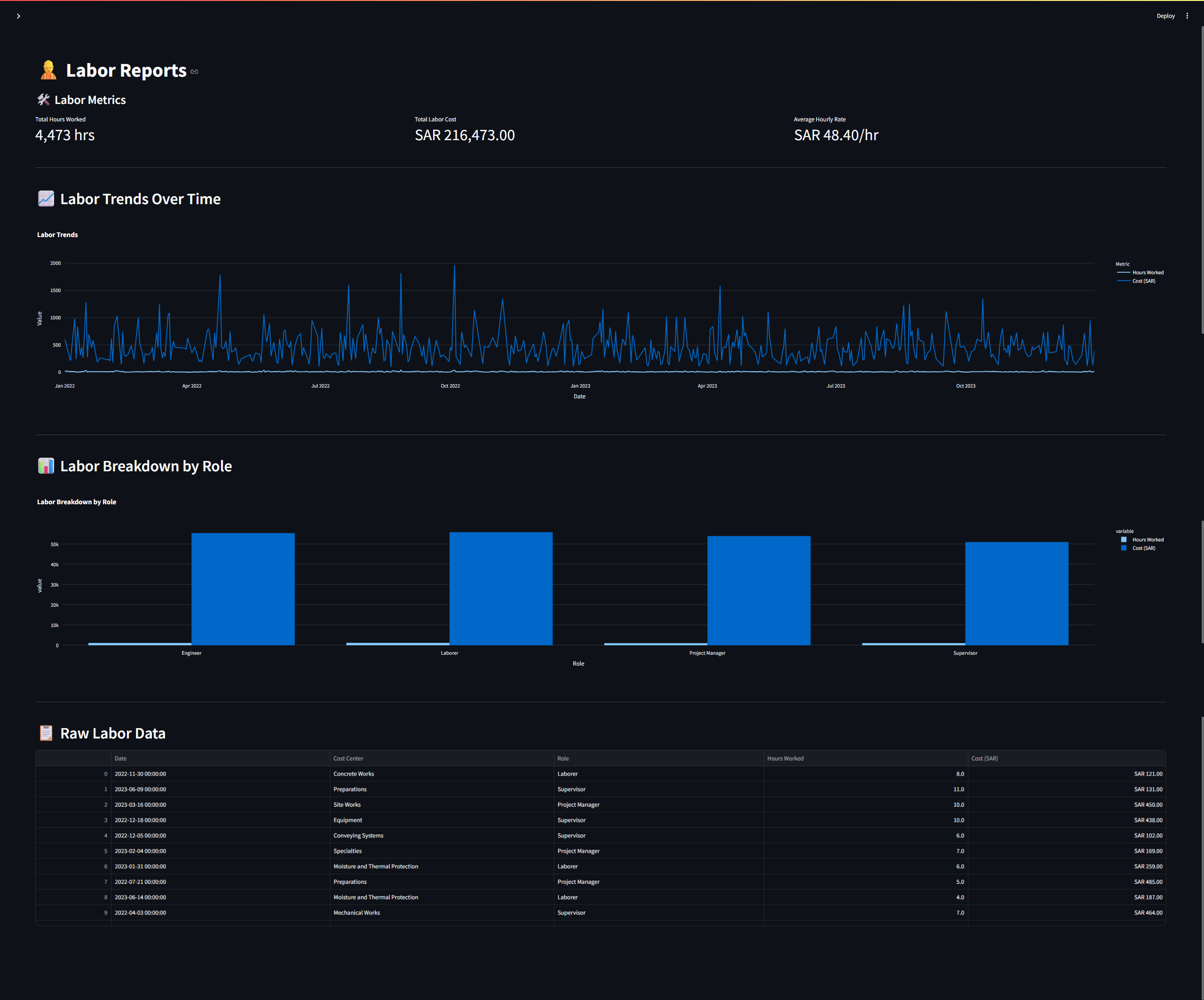
Task: Select the Equipment cost center cell
Action: [x=442, y=820]
